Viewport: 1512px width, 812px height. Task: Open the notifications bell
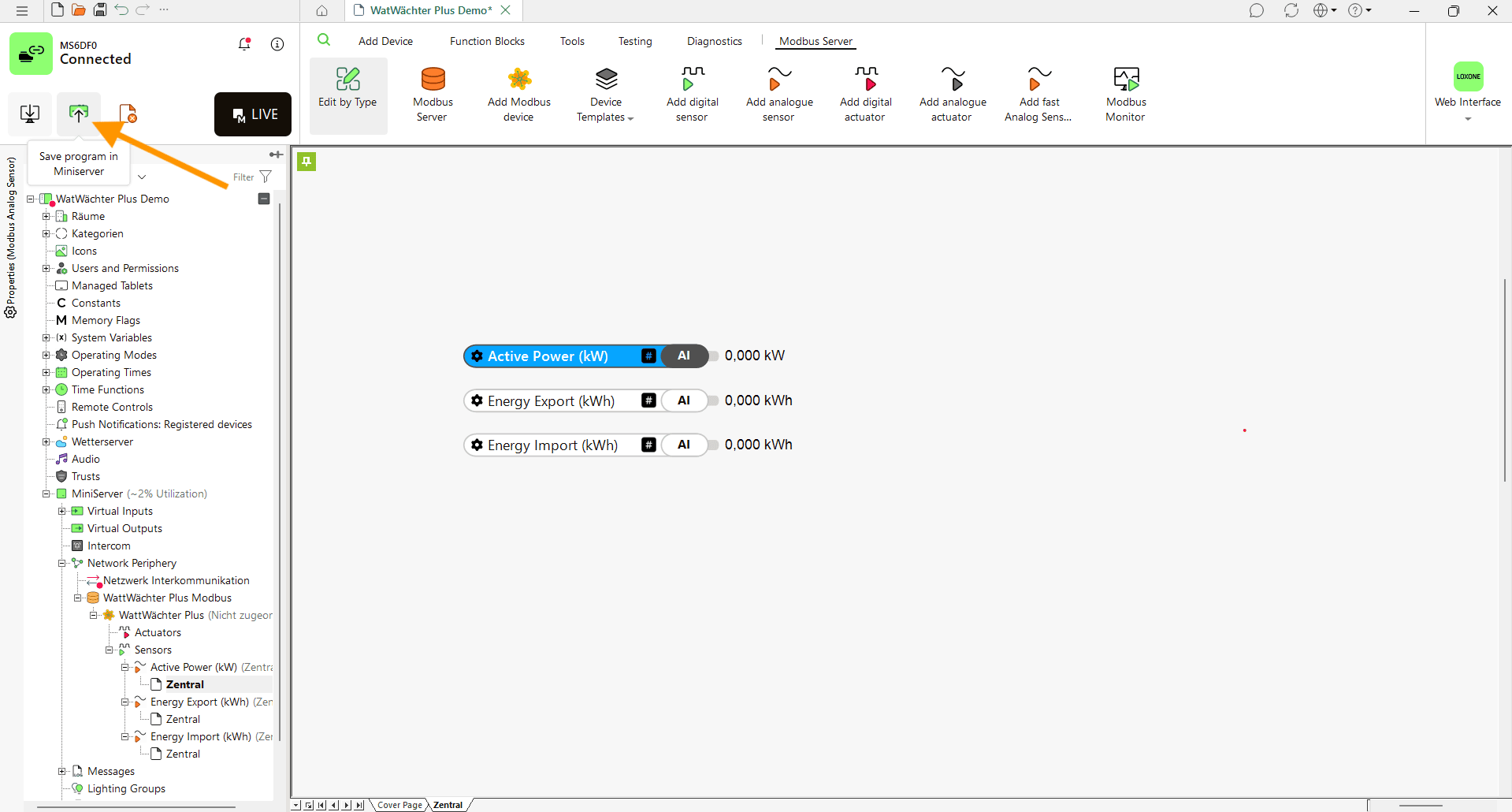coord(245,44)
